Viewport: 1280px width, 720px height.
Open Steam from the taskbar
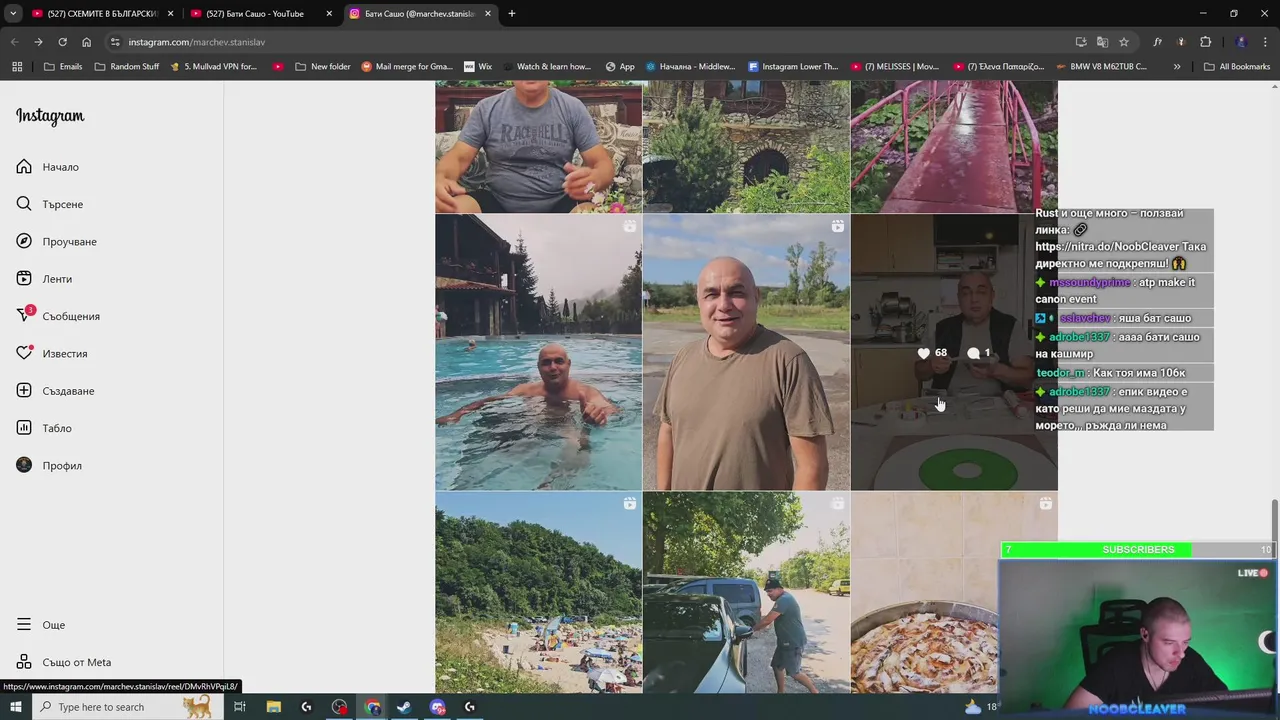coord(404,707)
